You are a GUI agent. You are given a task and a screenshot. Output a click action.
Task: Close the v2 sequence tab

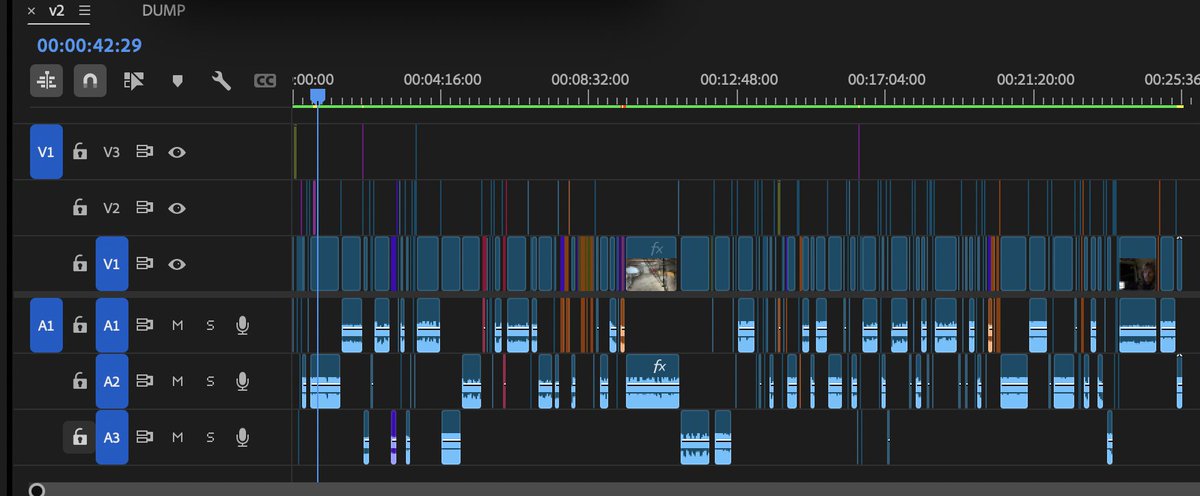click(32, 11)
